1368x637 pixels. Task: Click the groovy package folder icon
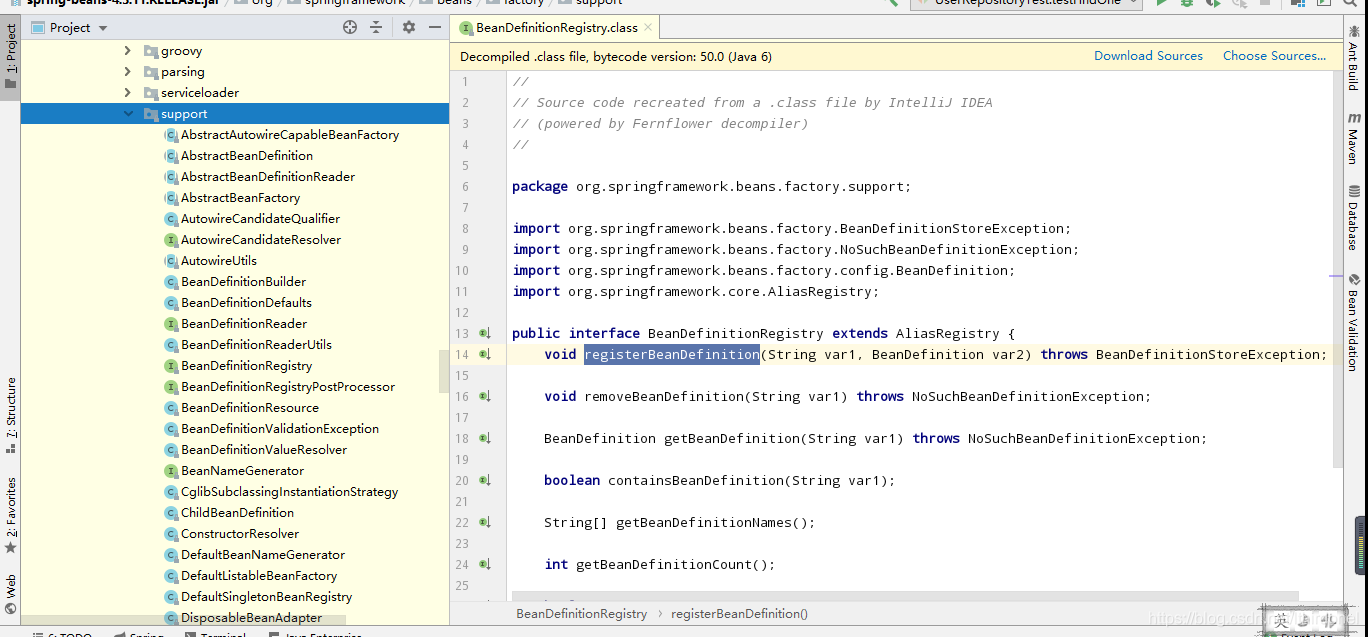(x=151, y=51)
